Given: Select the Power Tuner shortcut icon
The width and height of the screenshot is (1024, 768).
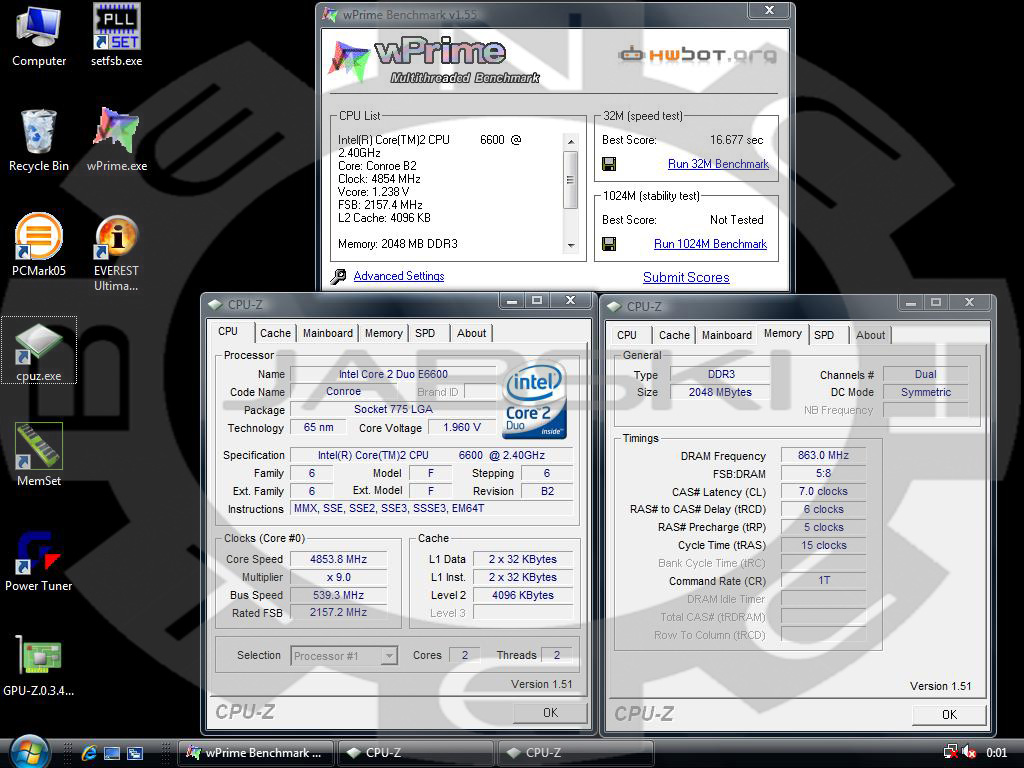Looking at the screenshot, I should pyautogui.click(x=39, y=561).
